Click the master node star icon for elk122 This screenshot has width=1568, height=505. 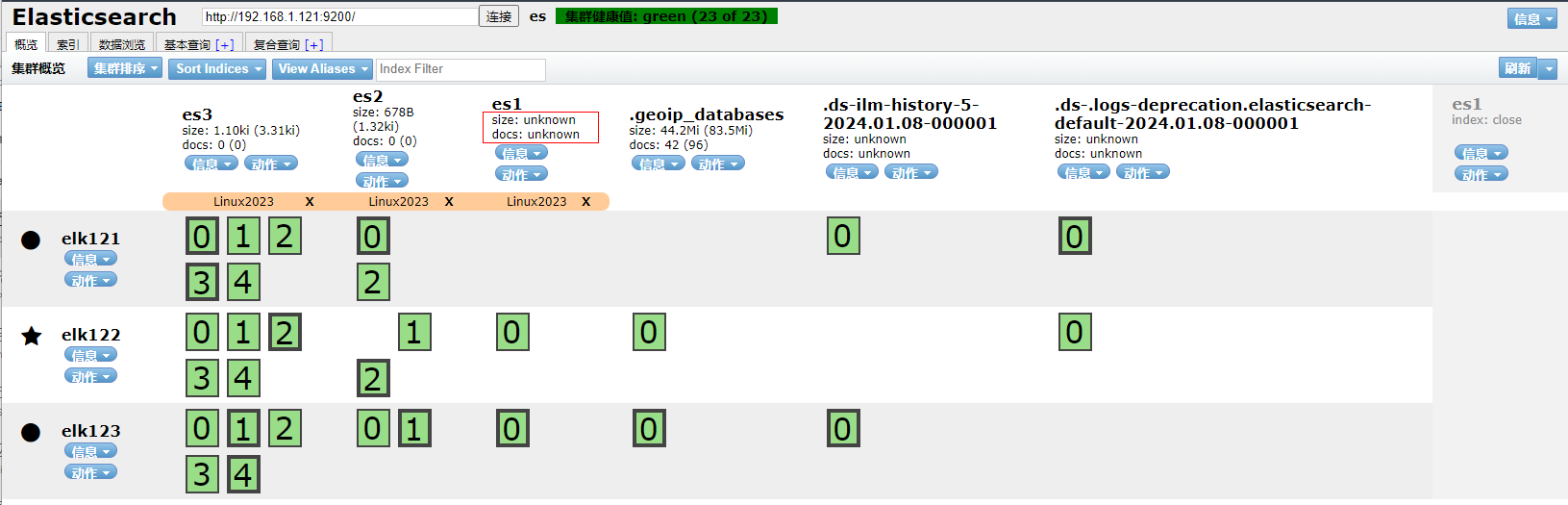tap(32, 336)
